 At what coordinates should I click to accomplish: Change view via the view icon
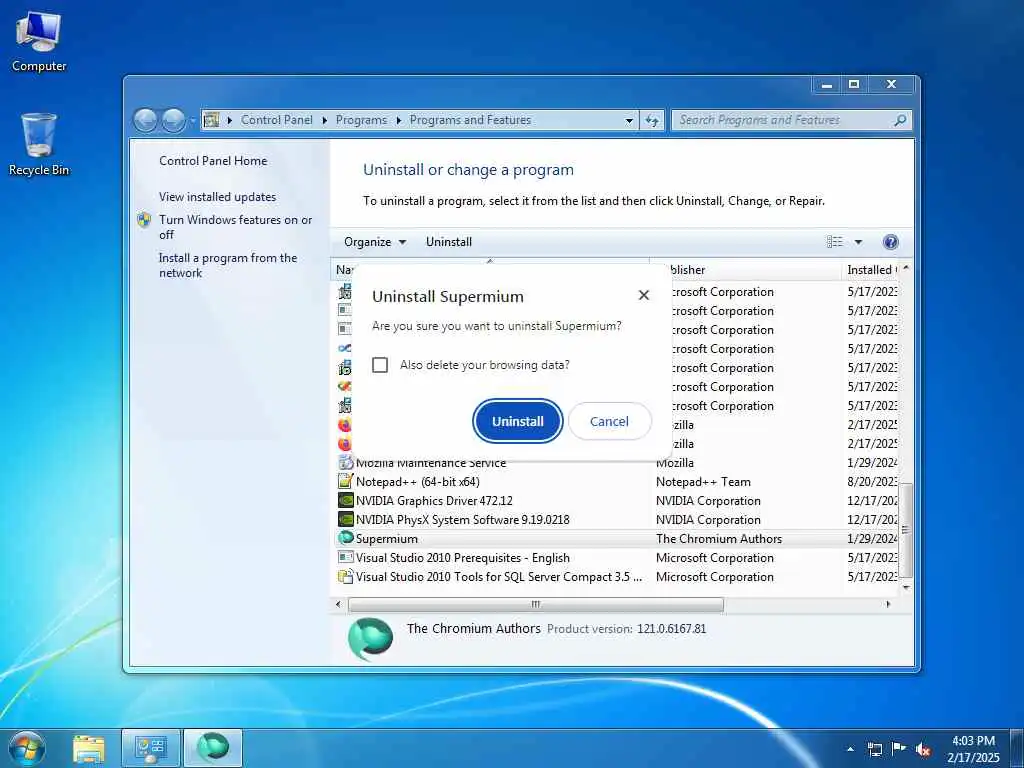coord(835,242)
